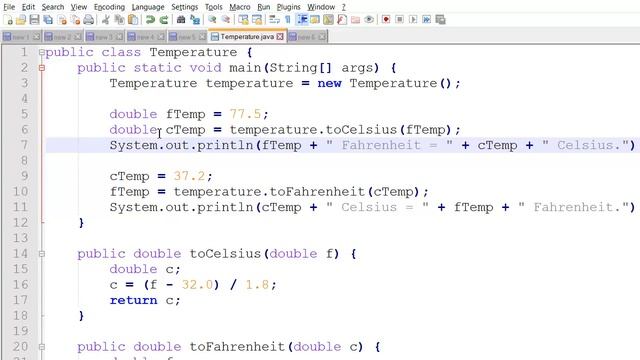Open the Search menu
The height and width of the screenshot is (360, 640).
(53, 7)
